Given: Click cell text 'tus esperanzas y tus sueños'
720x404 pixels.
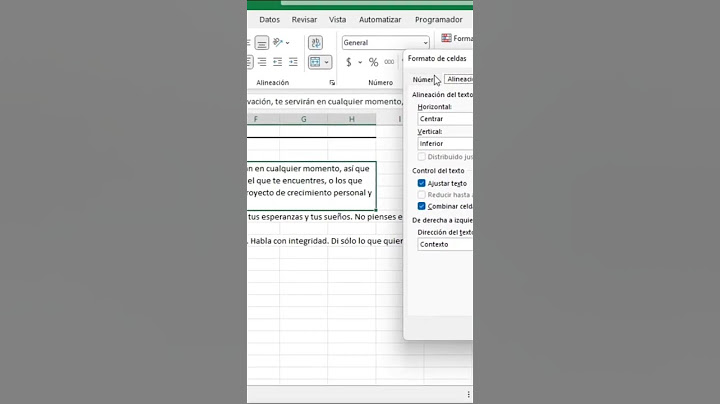Looking at the screenshot, I should point(298,217).
